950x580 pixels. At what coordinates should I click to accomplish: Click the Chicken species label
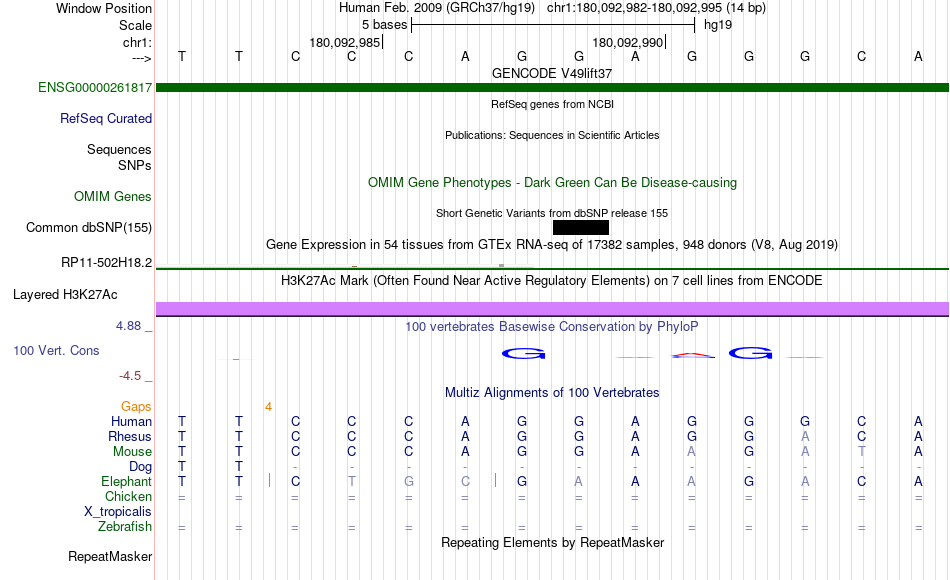[x=128, y=496]
